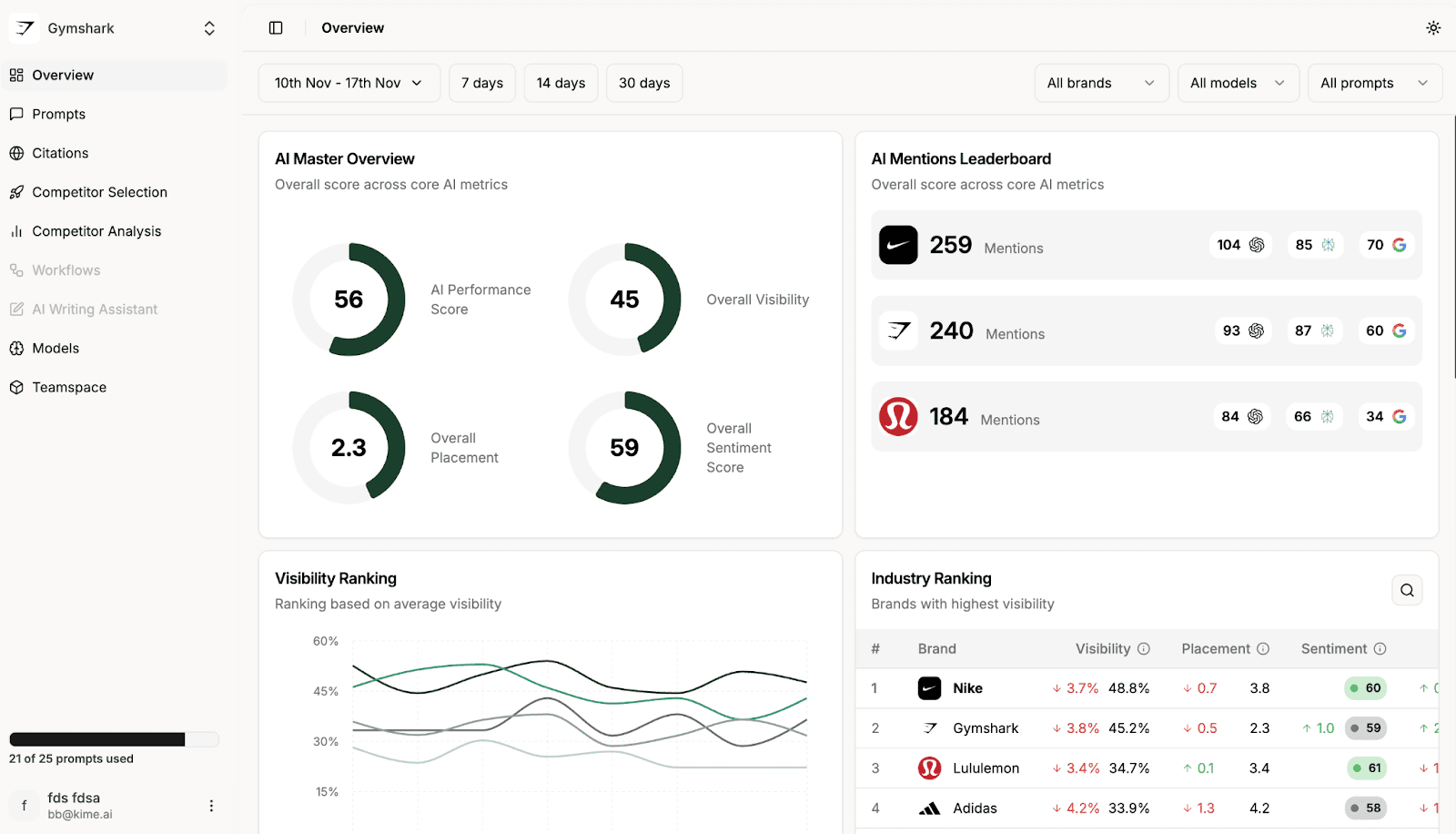Open the Overview menu item
This screenshot has height=834, width=1456.
point(116,75)
